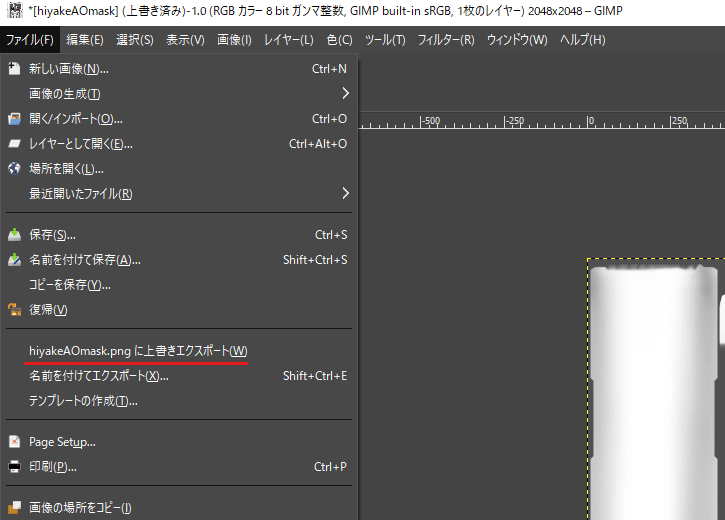Choose 開く/インポート(O)... entry
This screenshot has width=725, height=520.
(x=179, y=119)
